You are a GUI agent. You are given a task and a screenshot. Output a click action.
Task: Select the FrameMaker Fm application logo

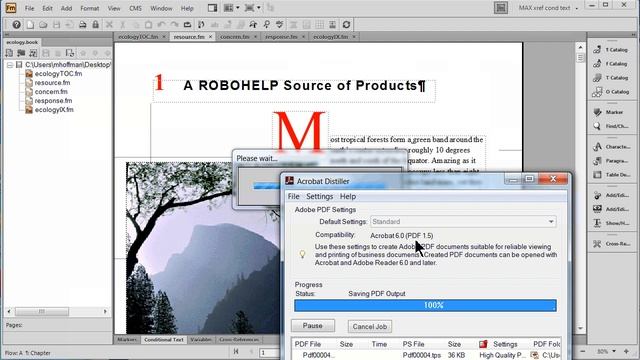click(11, 8)
